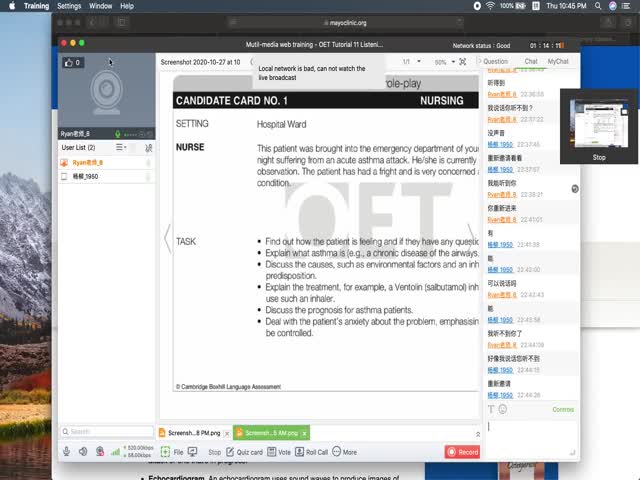Open the Notification Center list icon
The image size is (640, 480).
(626, 6)
